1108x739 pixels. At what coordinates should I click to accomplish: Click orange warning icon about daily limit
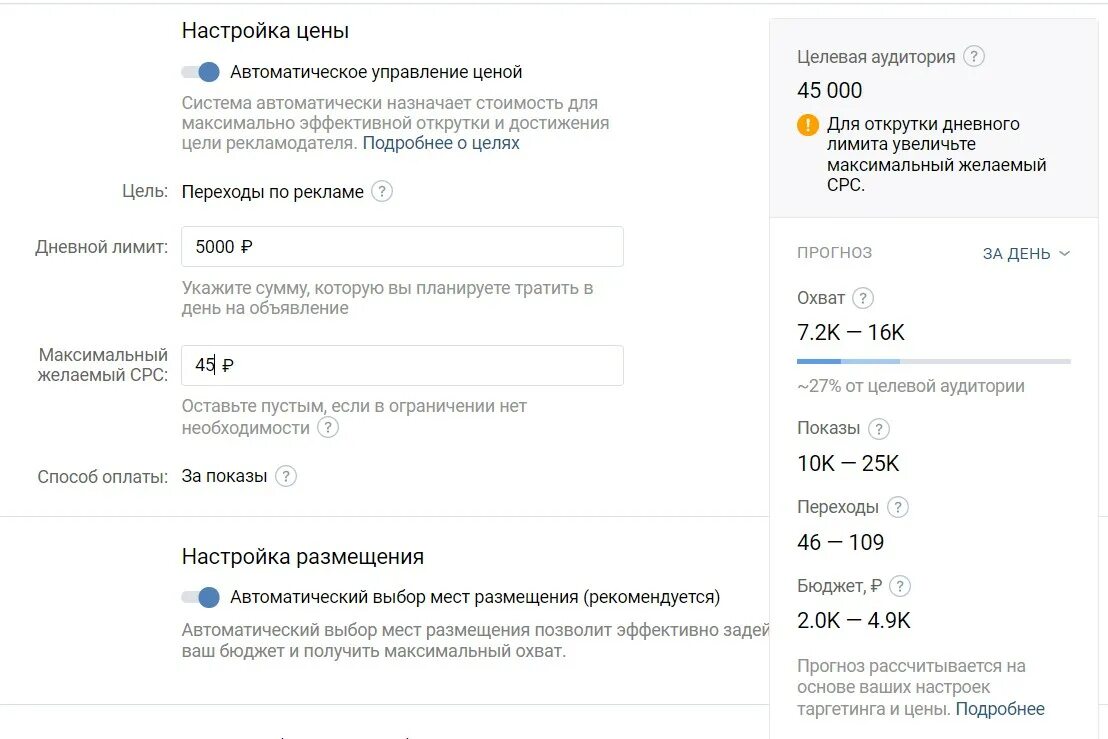coord(808,124)
